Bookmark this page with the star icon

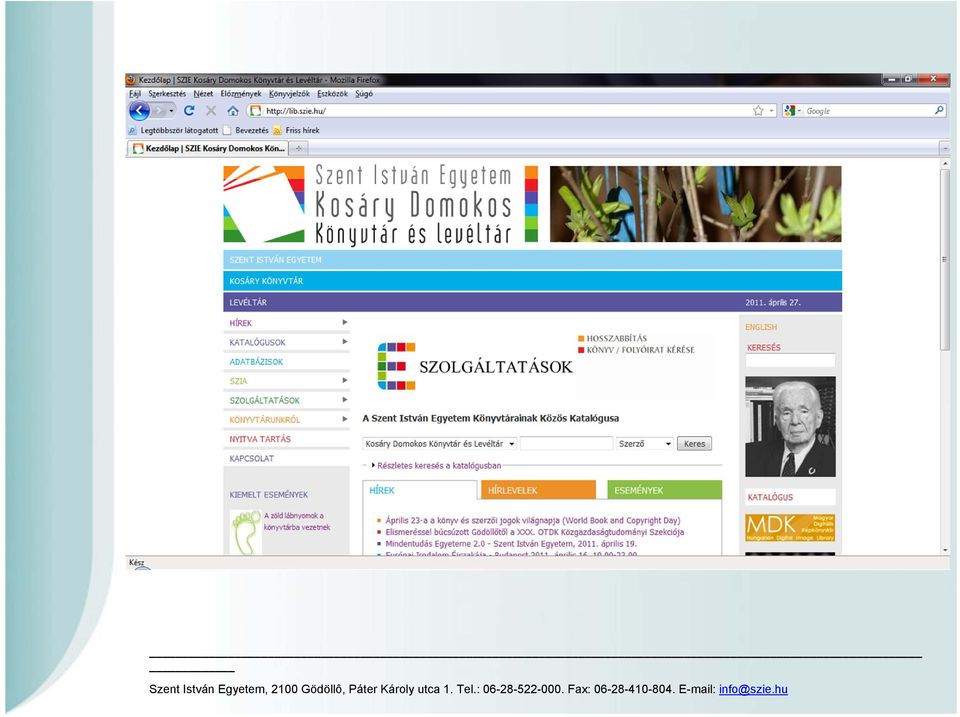tap(759, 111)
